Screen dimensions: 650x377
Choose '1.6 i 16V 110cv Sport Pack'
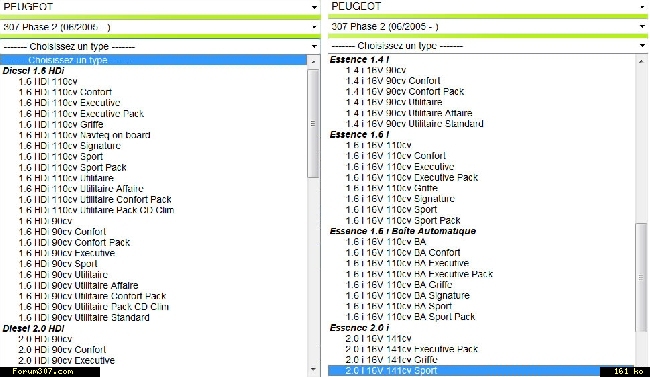(403, 221)
